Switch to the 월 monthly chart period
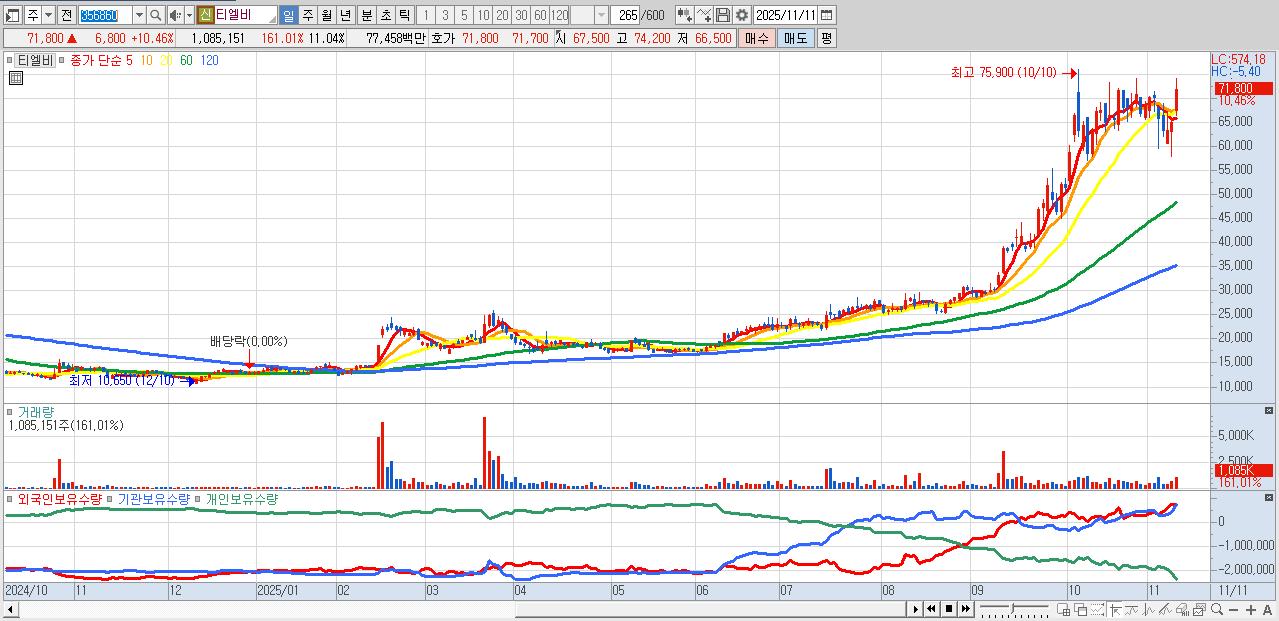The width and height of the screenshot is (1279, 621). [326, 15]
